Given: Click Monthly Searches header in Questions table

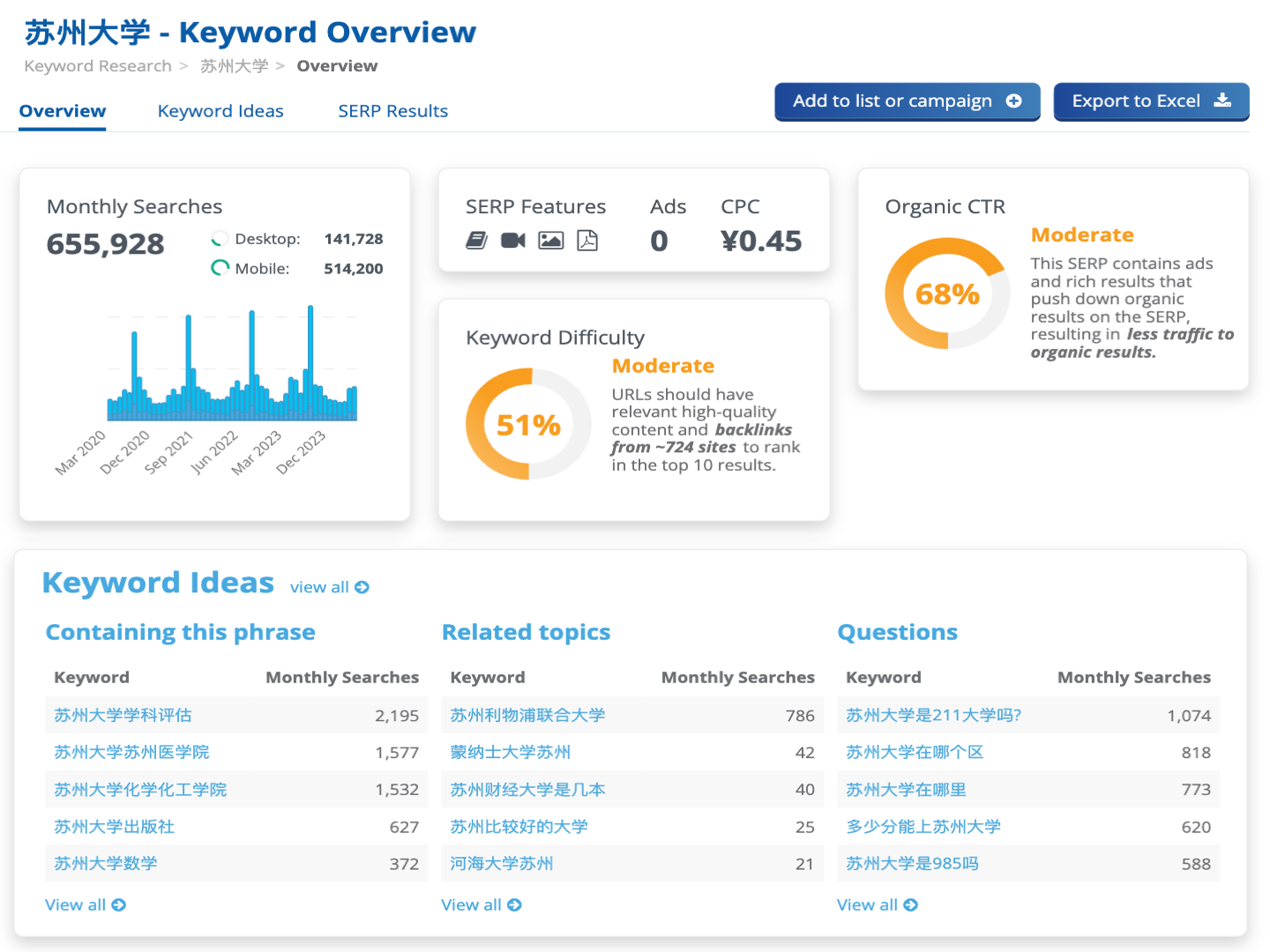Looking at the screenshot, I should 1134,678.
